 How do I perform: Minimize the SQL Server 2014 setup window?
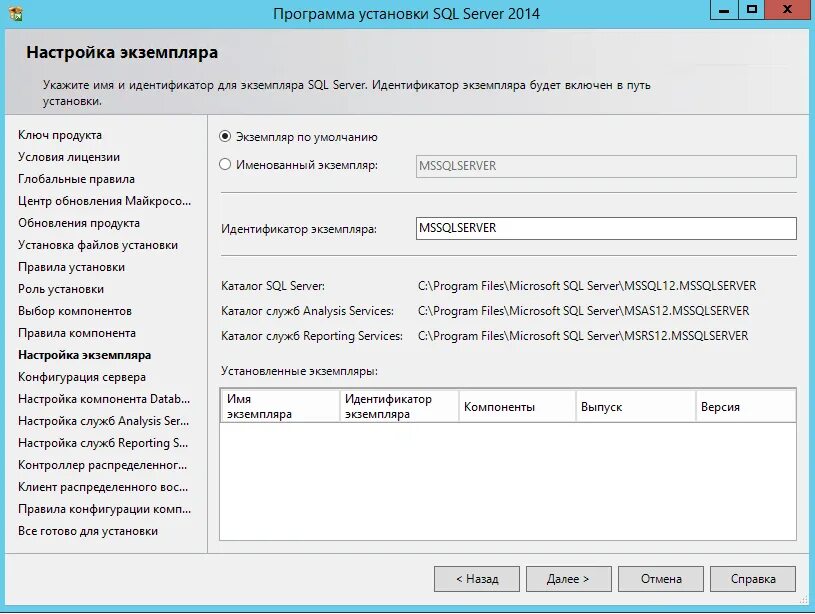723,10
